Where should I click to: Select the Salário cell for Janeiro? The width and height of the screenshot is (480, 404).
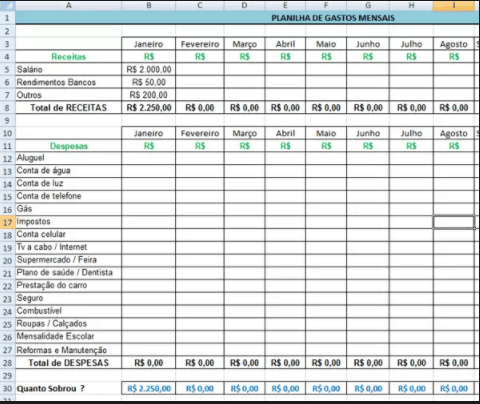point(149,69)
